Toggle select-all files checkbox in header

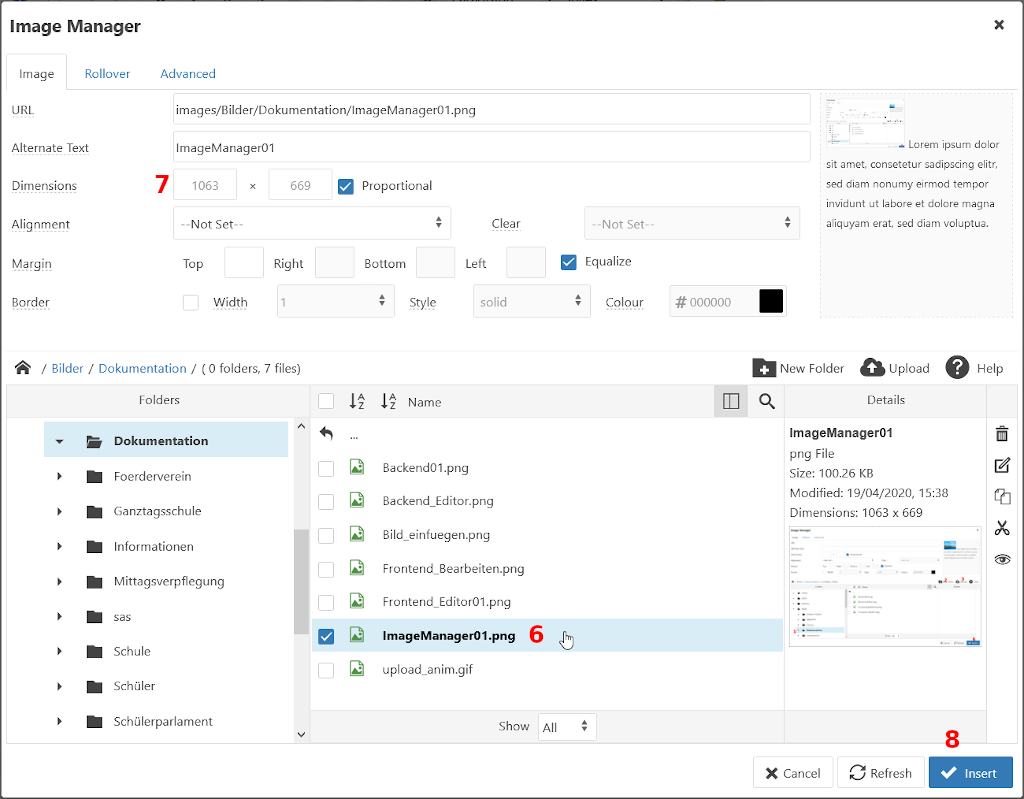(326, 401)
